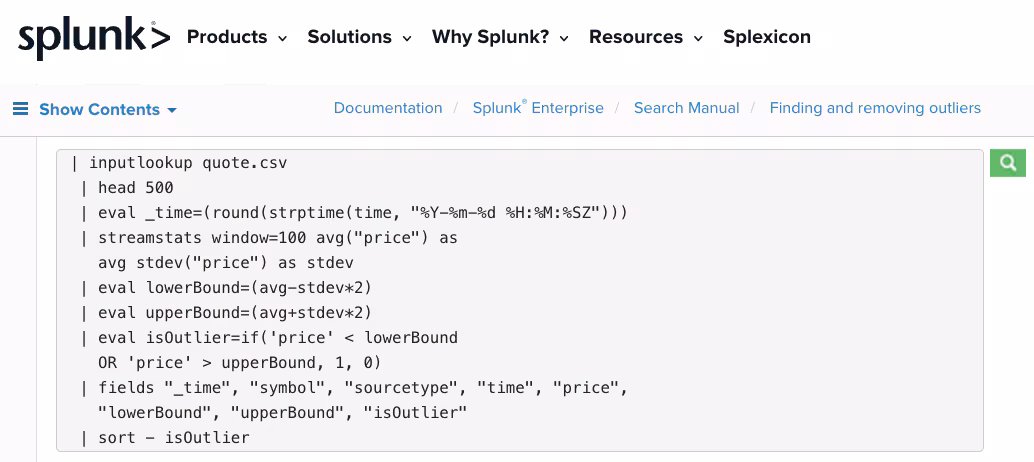
Task: Open the Solutions menu
Action: [x=349, y=37]
